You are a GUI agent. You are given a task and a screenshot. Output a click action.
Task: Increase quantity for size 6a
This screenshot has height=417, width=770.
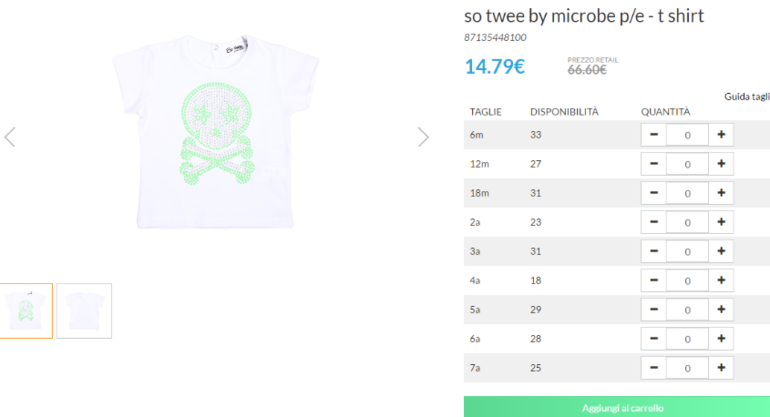click(721, 339)
